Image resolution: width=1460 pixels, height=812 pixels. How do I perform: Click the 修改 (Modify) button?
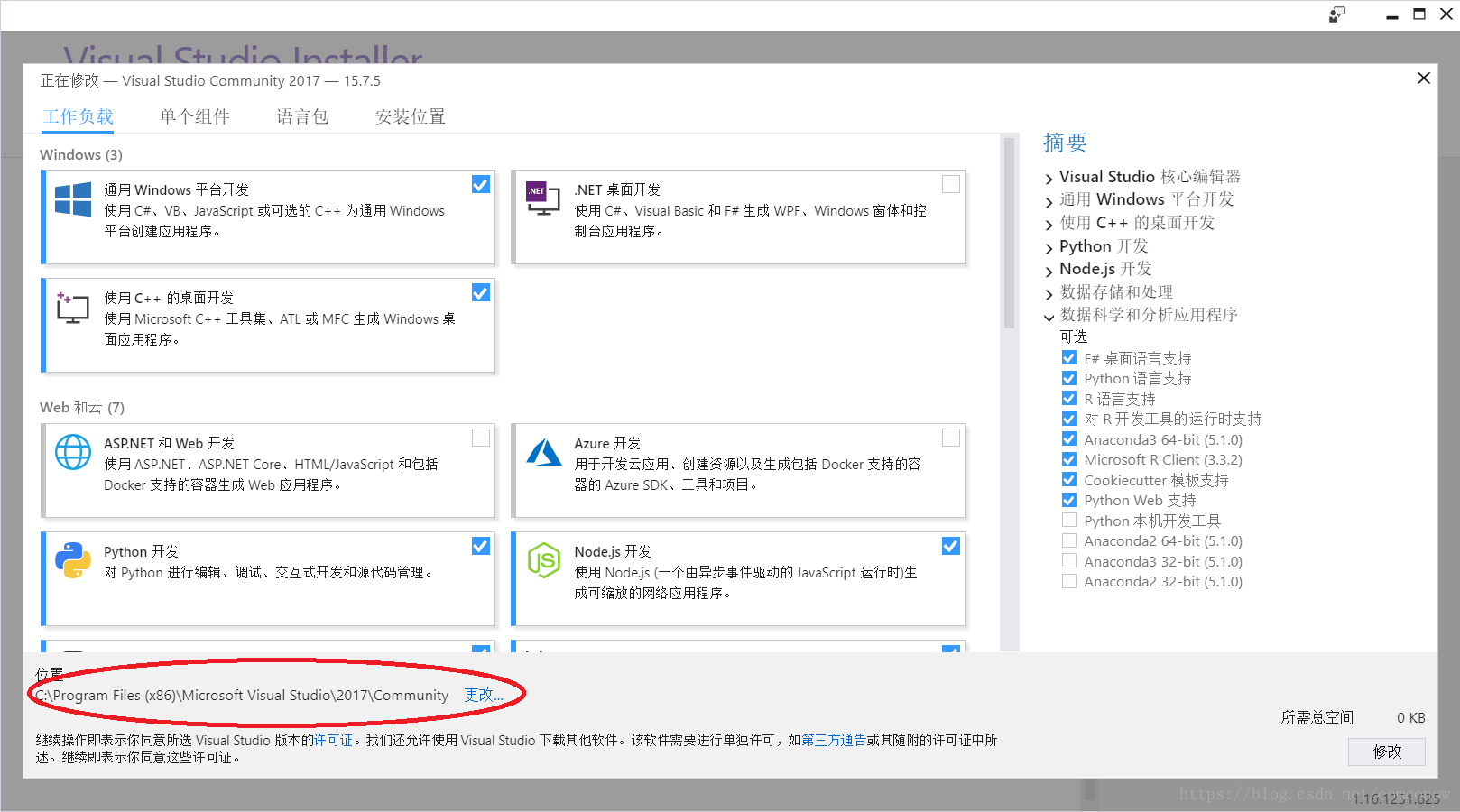(1387, 752)
